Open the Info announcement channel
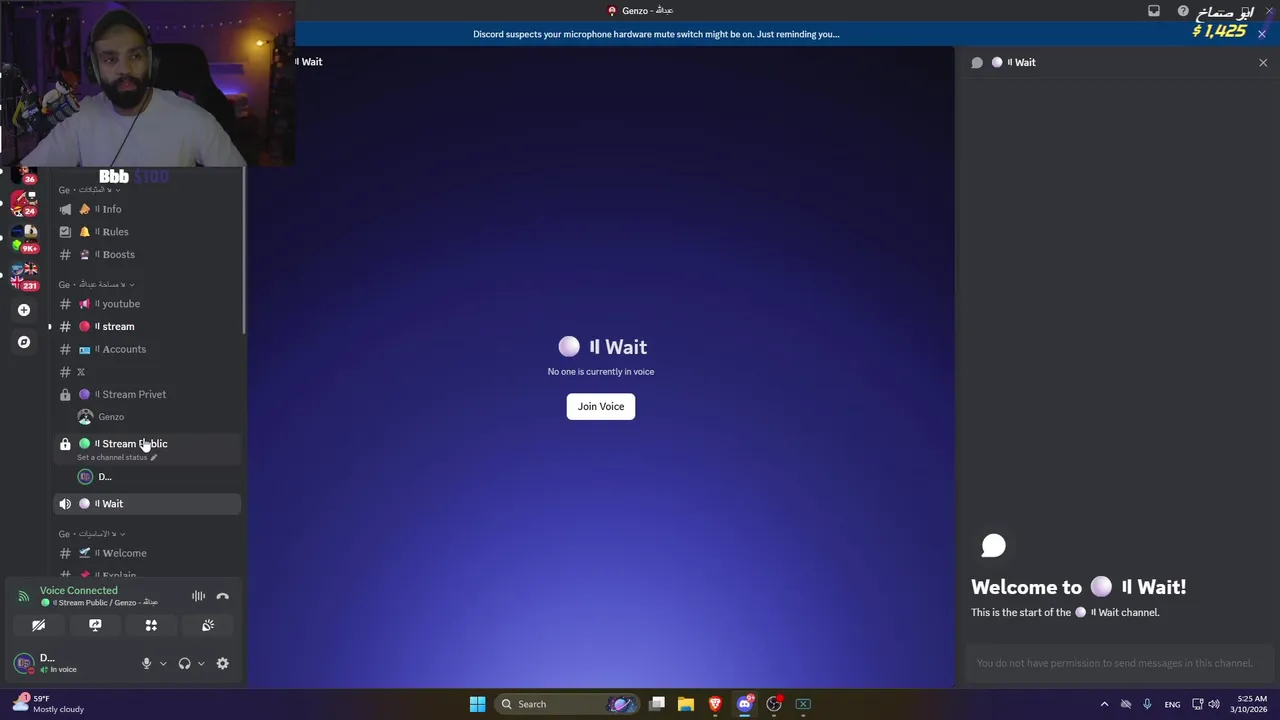The image size is (1280, 720). (x=147, y=209)
